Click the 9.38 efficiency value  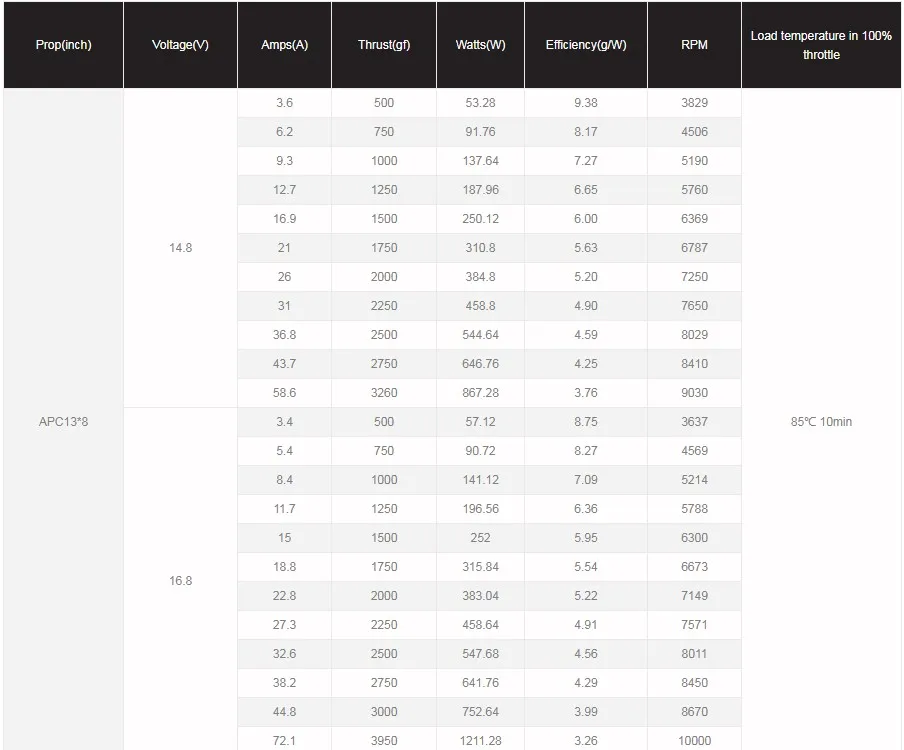(x=586, y=103)
